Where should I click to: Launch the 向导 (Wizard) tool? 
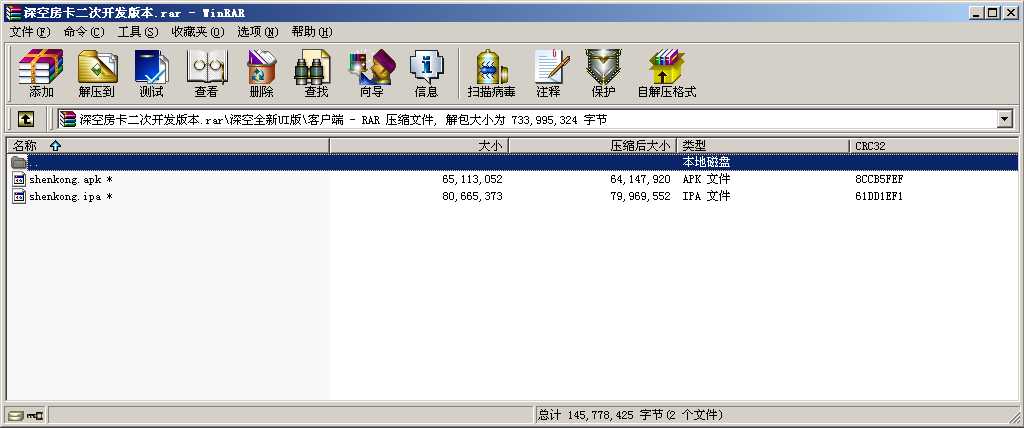point(372,73)
